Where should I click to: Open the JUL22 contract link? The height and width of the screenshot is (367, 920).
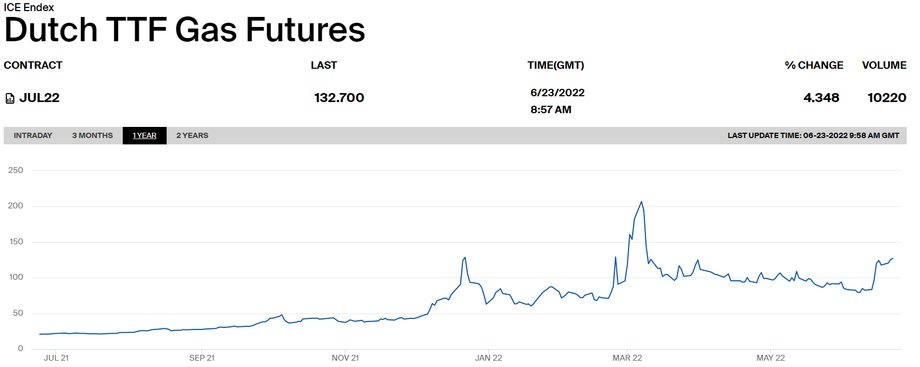39,98
